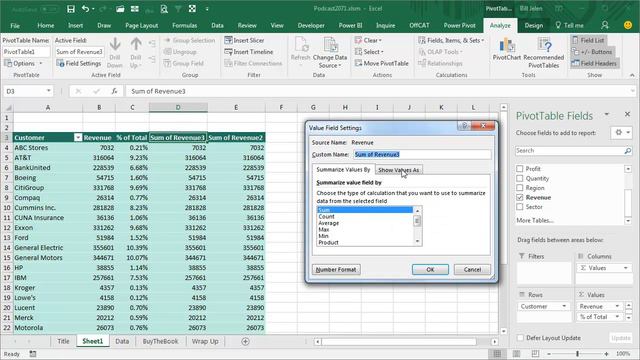Click zoom out minus button
This screenshot has width=640, height=360.
click(x=549, y=353)
